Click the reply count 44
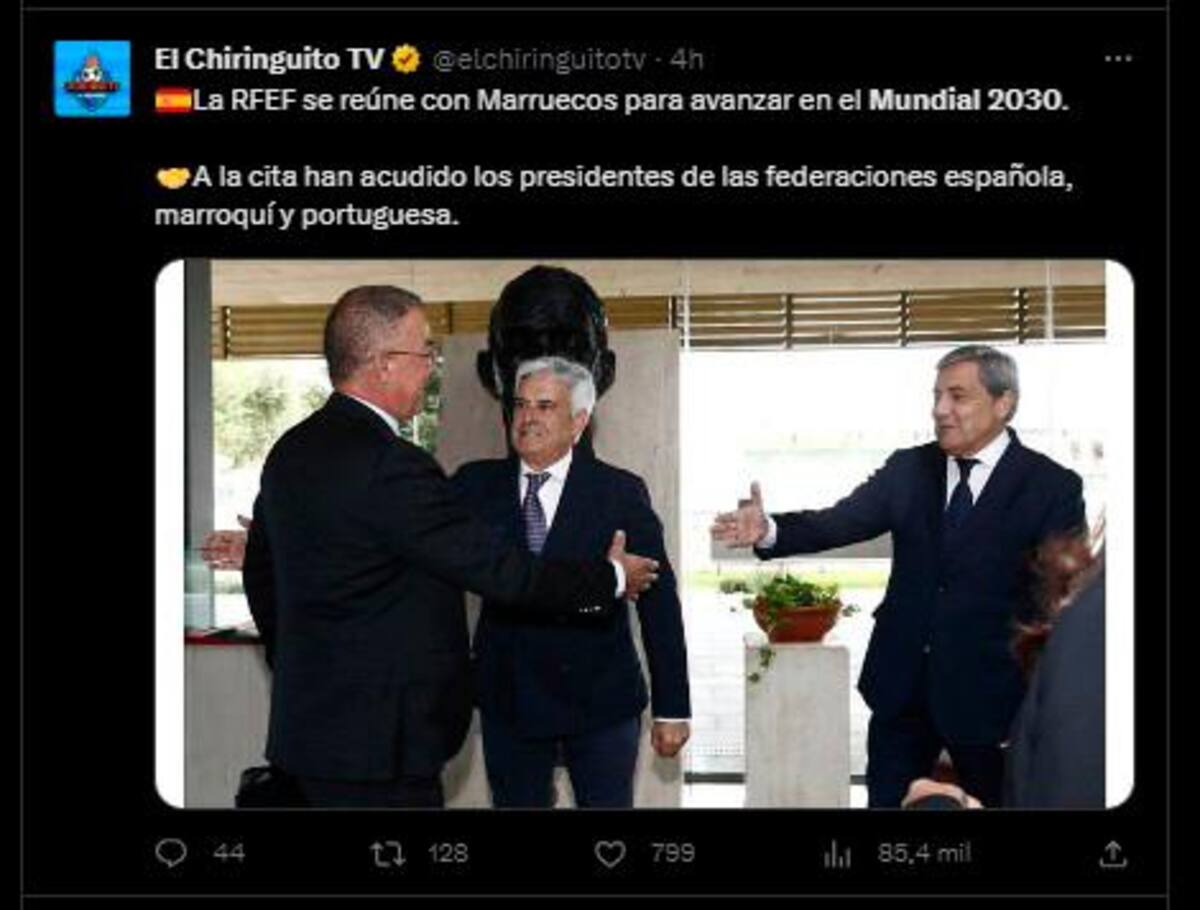Image resolution: width=1200 pixels, height=910 pixels. (x=228, y=853)
